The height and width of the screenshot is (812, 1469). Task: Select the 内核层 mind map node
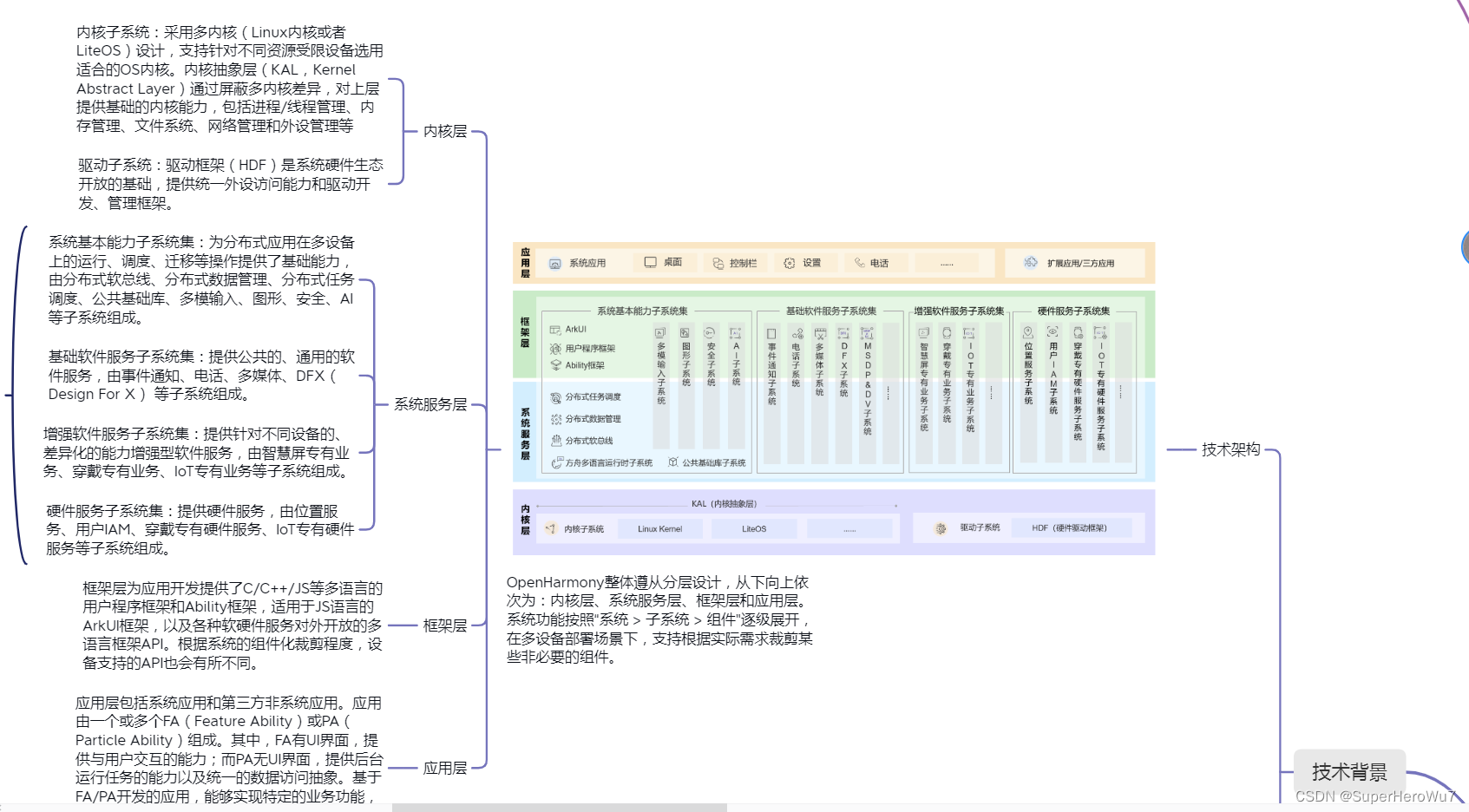coord(445,131)
